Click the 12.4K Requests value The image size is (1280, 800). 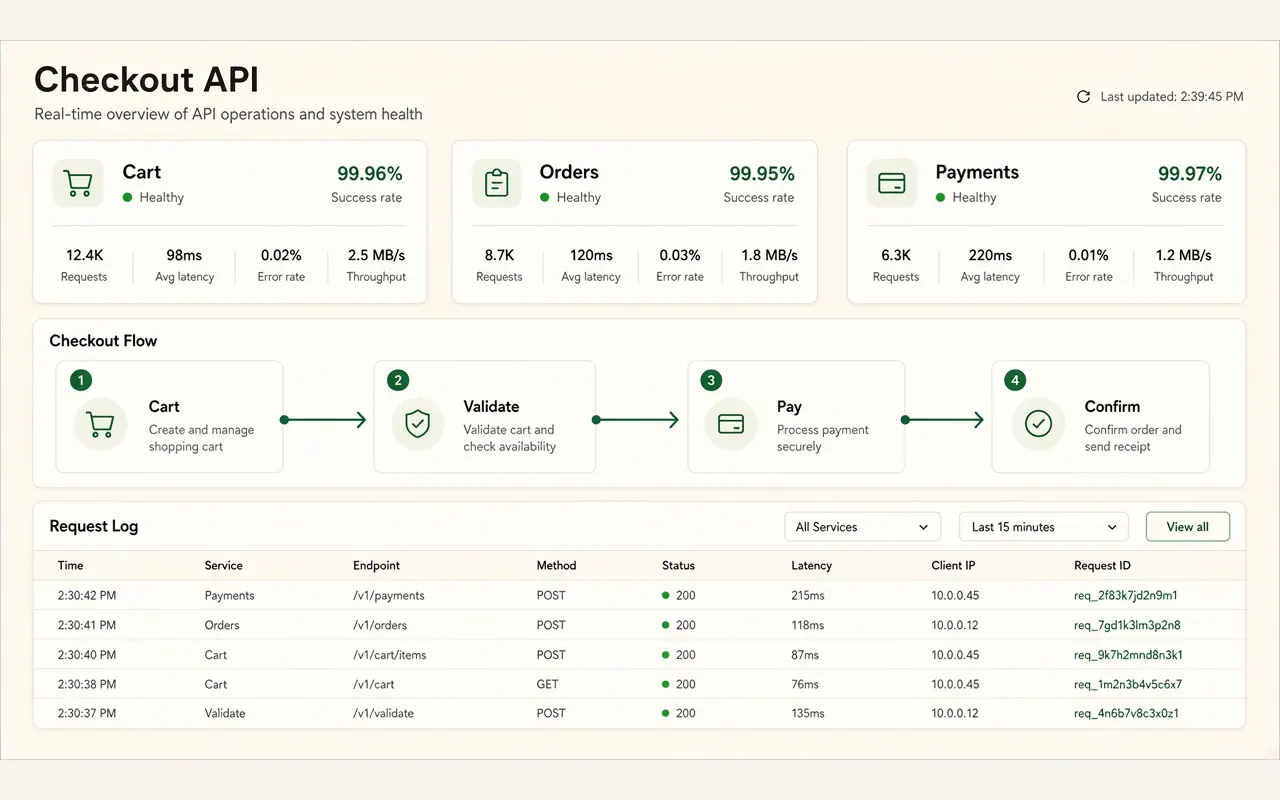pos(86,255)
